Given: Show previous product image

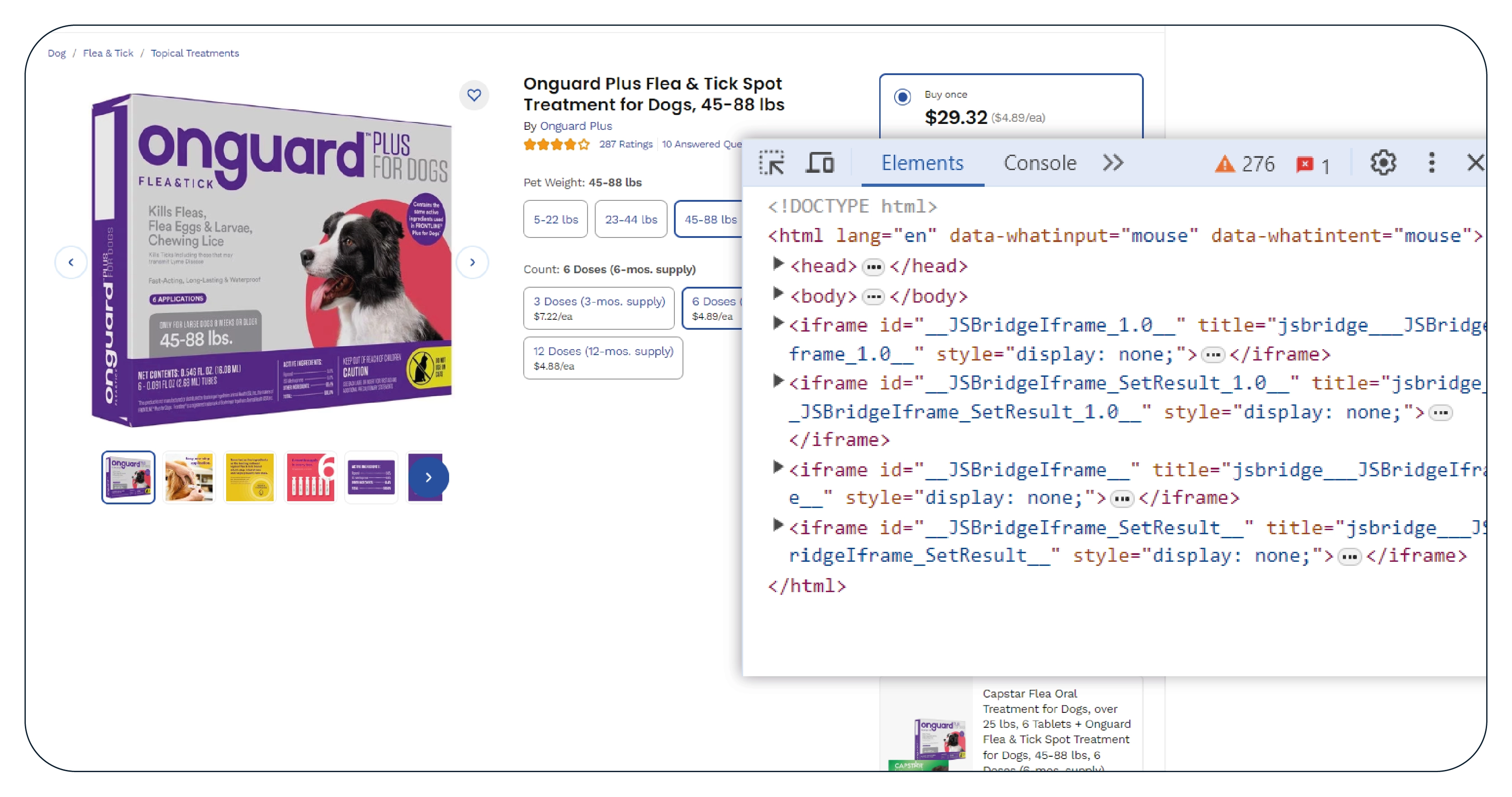Looking at the screenshot, I should (71, 262).
